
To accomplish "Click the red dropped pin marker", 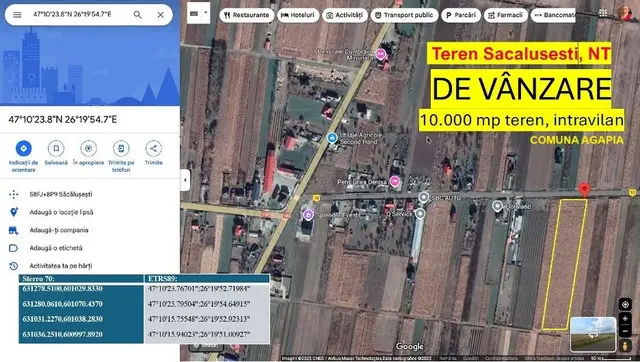I will point(584,190).
